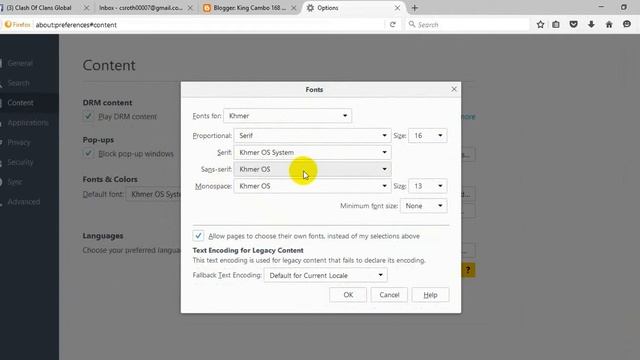Viewport: 640px width, 360px height.
Task: Open the Minimum font size dropdown
Action: pyautogui.click(x=423, y=206)
